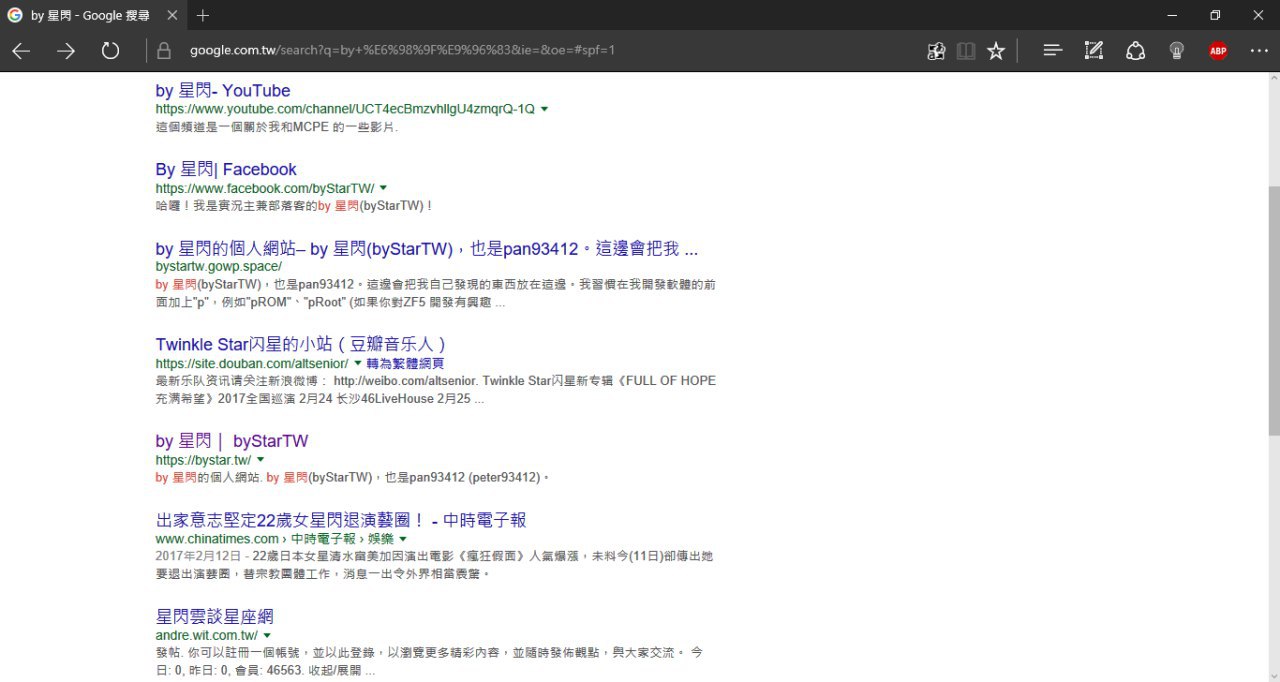Expand dropdown arrow beside bystar.tw URL
The height and width of the screenshot is (682, 1280).
pos(261,460)
